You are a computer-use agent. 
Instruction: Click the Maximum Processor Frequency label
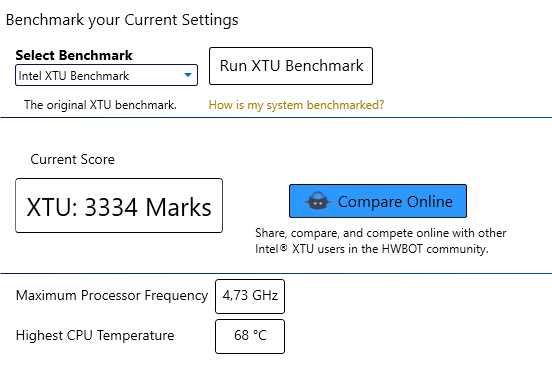click(112, 295)
